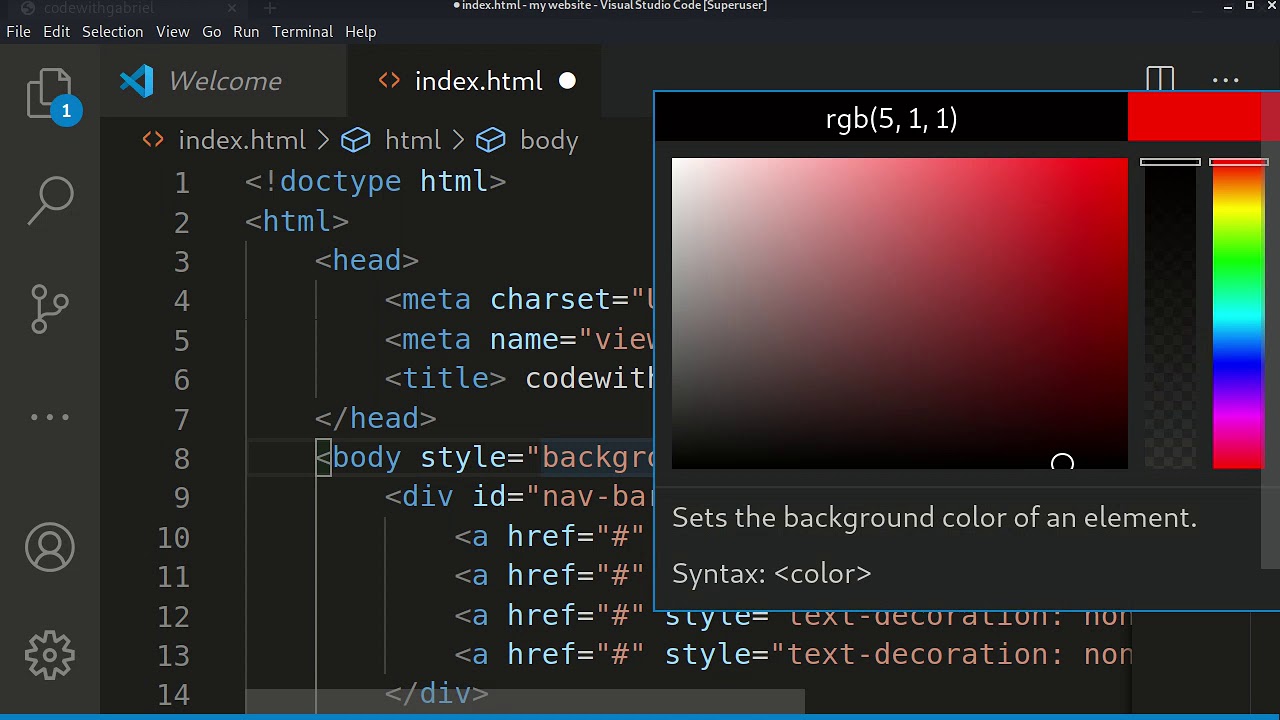Click the div id nav-bar line

520,496
